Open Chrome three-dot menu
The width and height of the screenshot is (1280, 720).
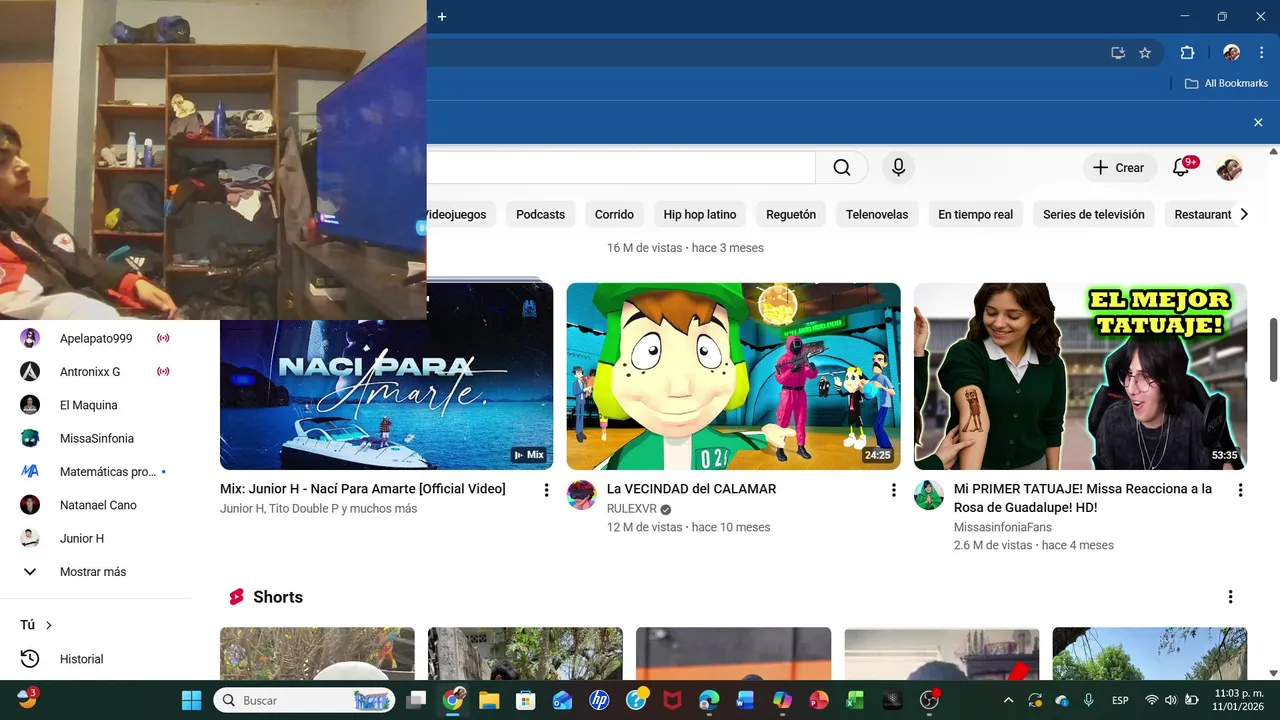coord(1262,53)
